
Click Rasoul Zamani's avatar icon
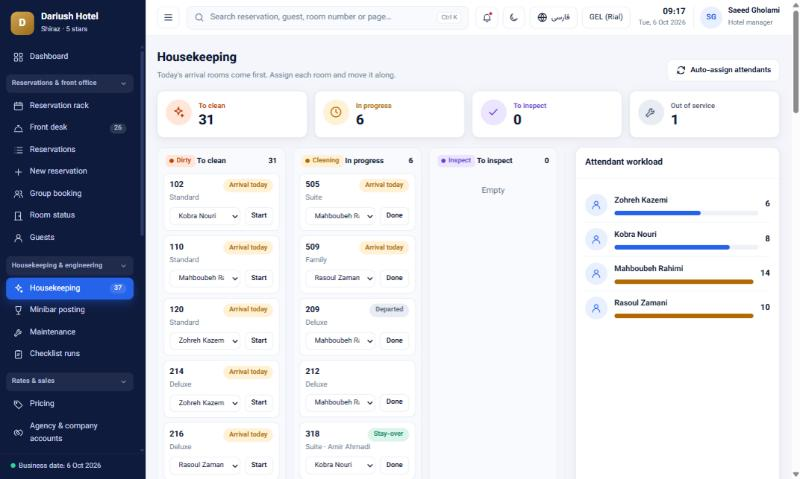[x=595, y=308]
